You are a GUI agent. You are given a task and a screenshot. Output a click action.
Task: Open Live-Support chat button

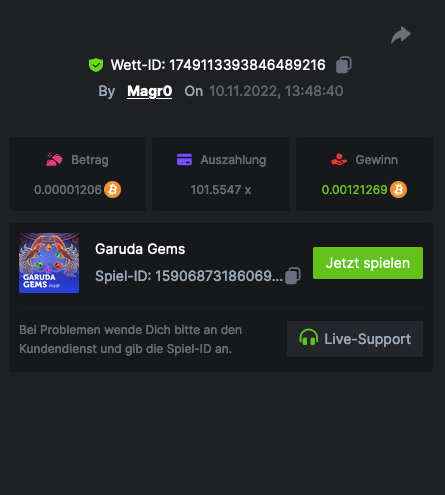click(x=355, y=339)
